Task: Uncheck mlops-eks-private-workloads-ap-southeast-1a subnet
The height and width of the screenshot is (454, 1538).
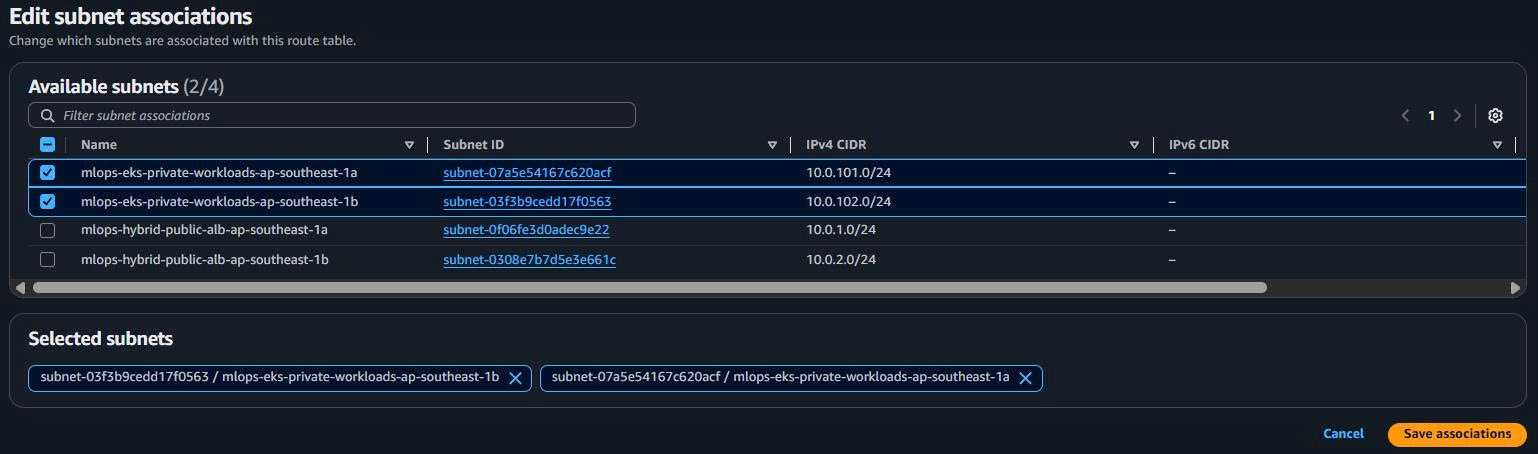Action: (x=47, y=173)
